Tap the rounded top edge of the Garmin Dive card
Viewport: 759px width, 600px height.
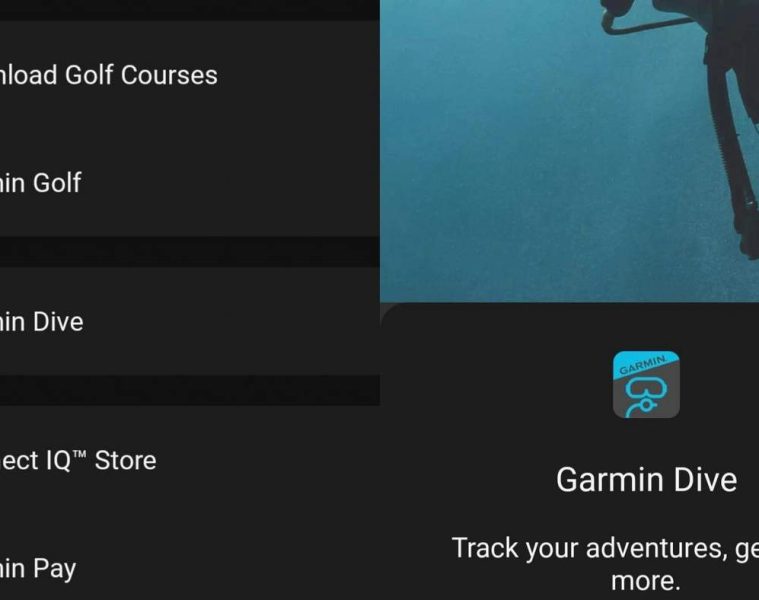[x=569, y=306]
